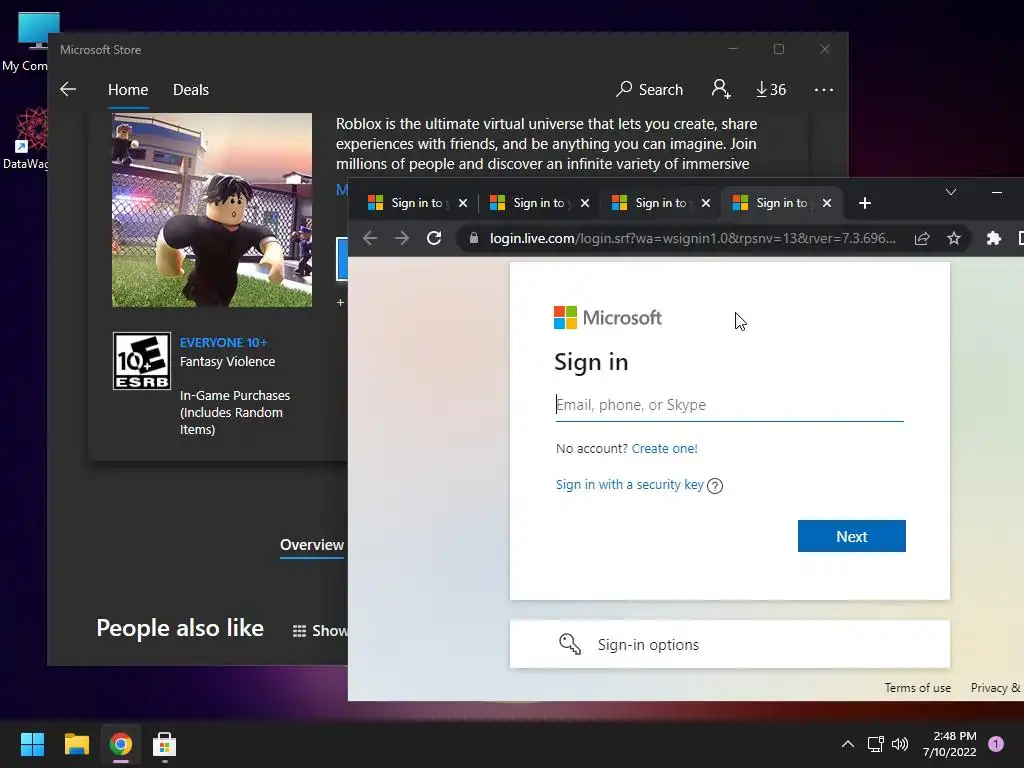
Task: Select the Overview tab in Store
Action: [312, 545]
